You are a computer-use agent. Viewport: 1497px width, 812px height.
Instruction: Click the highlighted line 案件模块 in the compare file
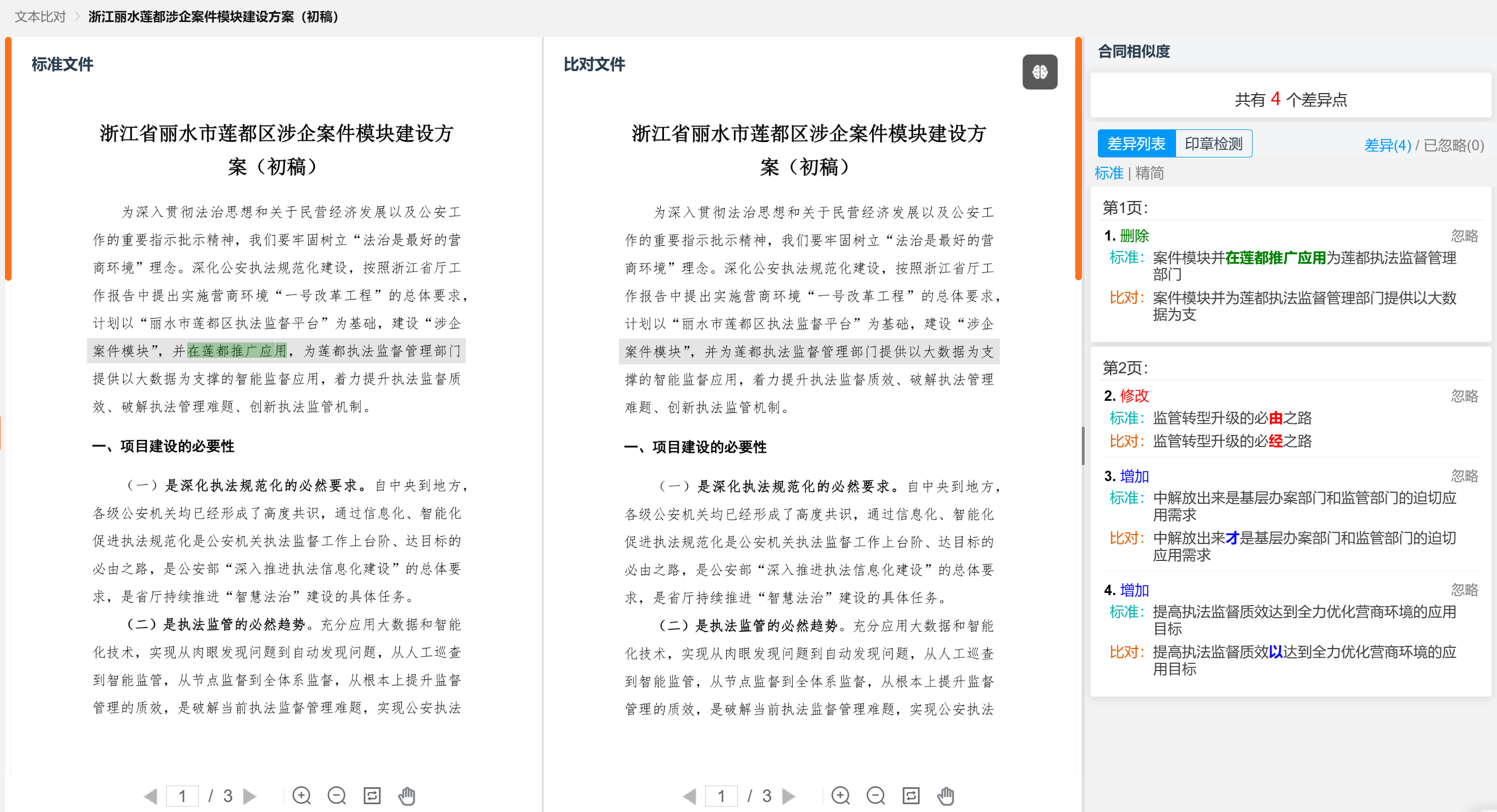click(809, 352)
